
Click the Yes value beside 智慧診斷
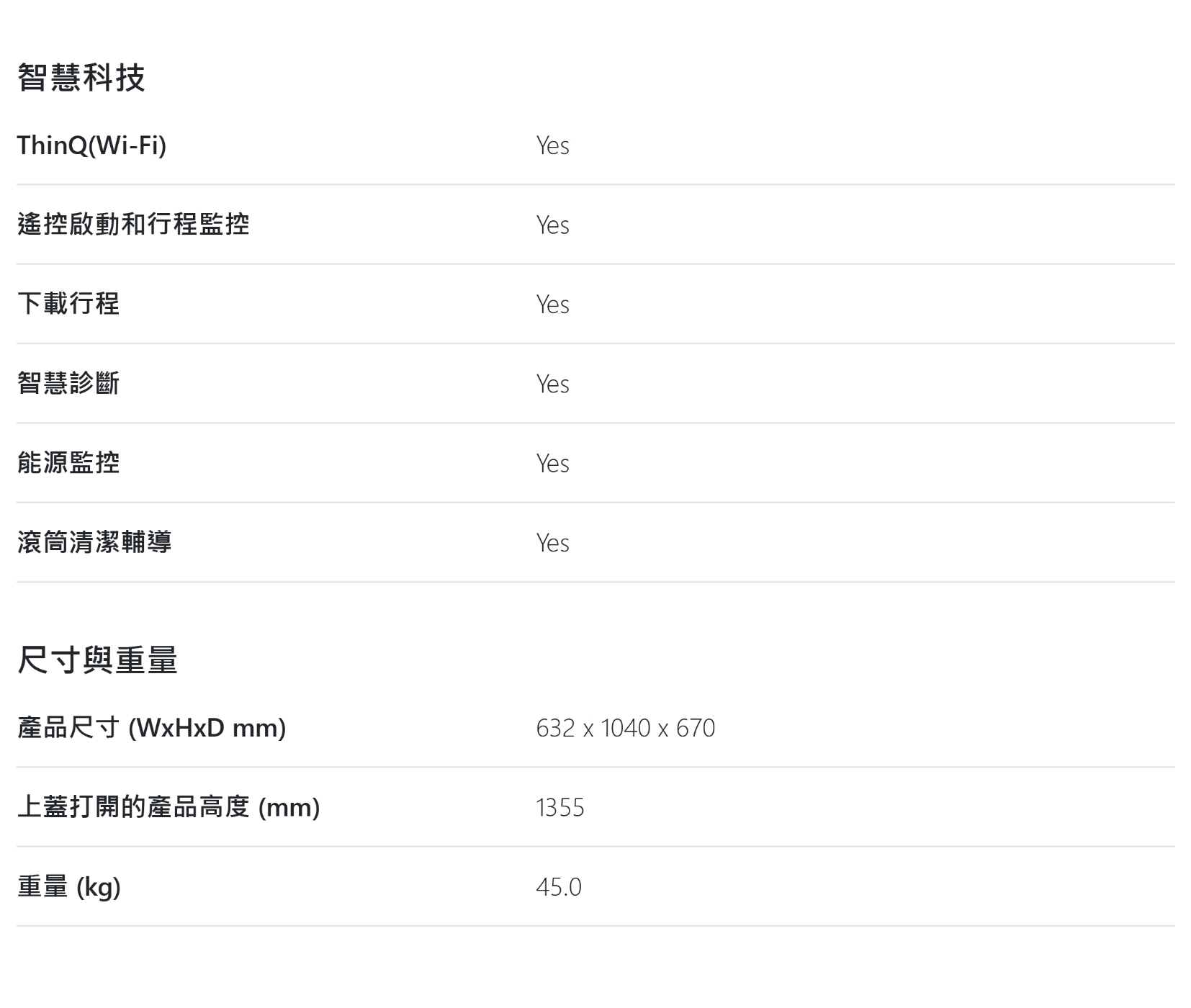pyautogui.click(x=552, y=384)
